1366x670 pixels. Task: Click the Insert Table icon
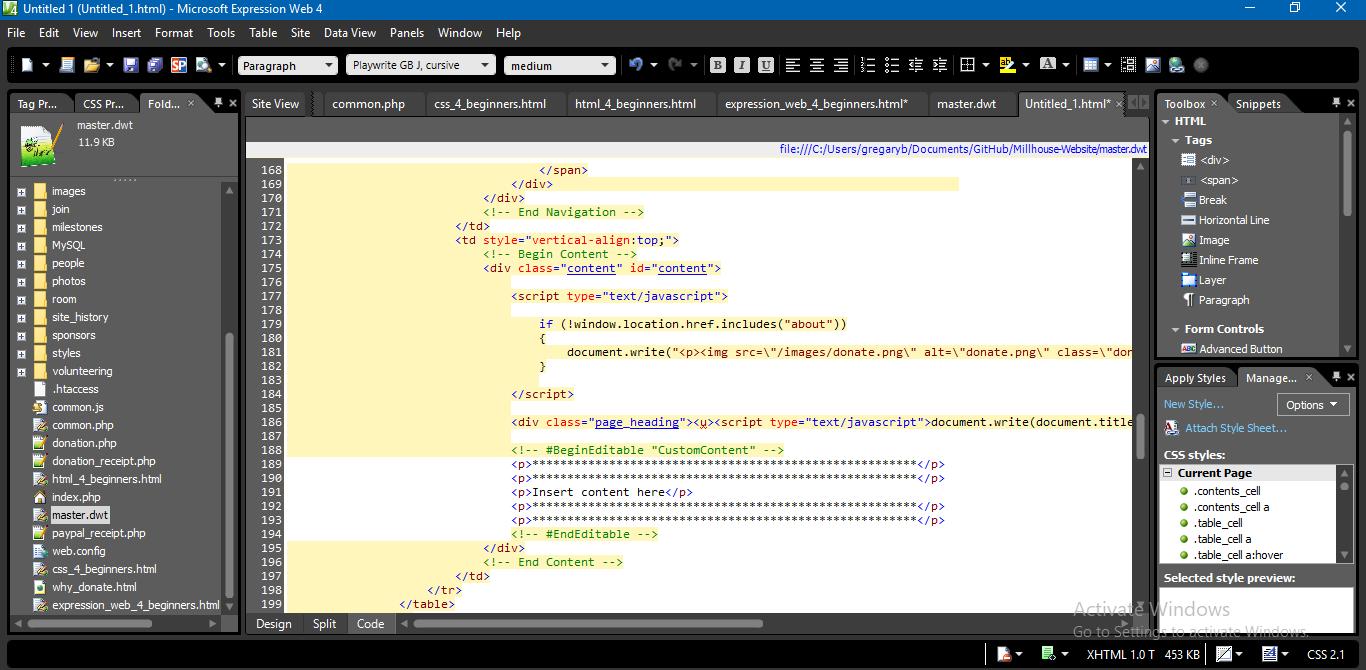coord(1091,65)
